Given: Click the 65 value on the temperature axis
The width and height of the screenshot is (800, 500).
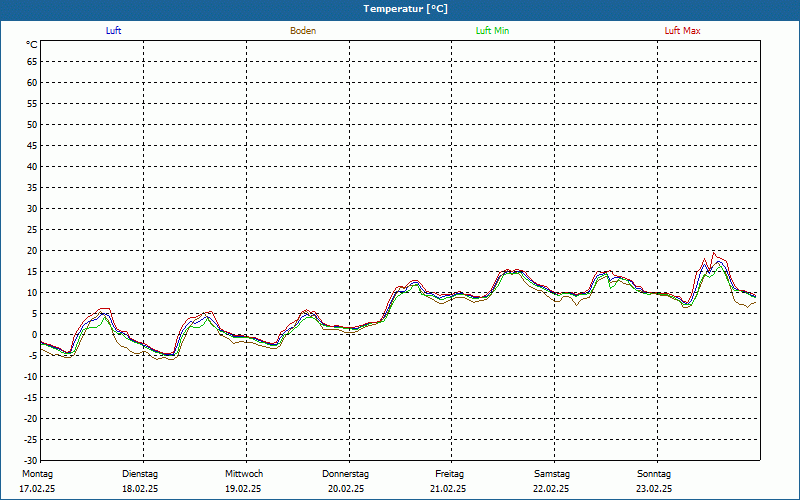Looking at the screenshot, I should [x=32, y=62].
